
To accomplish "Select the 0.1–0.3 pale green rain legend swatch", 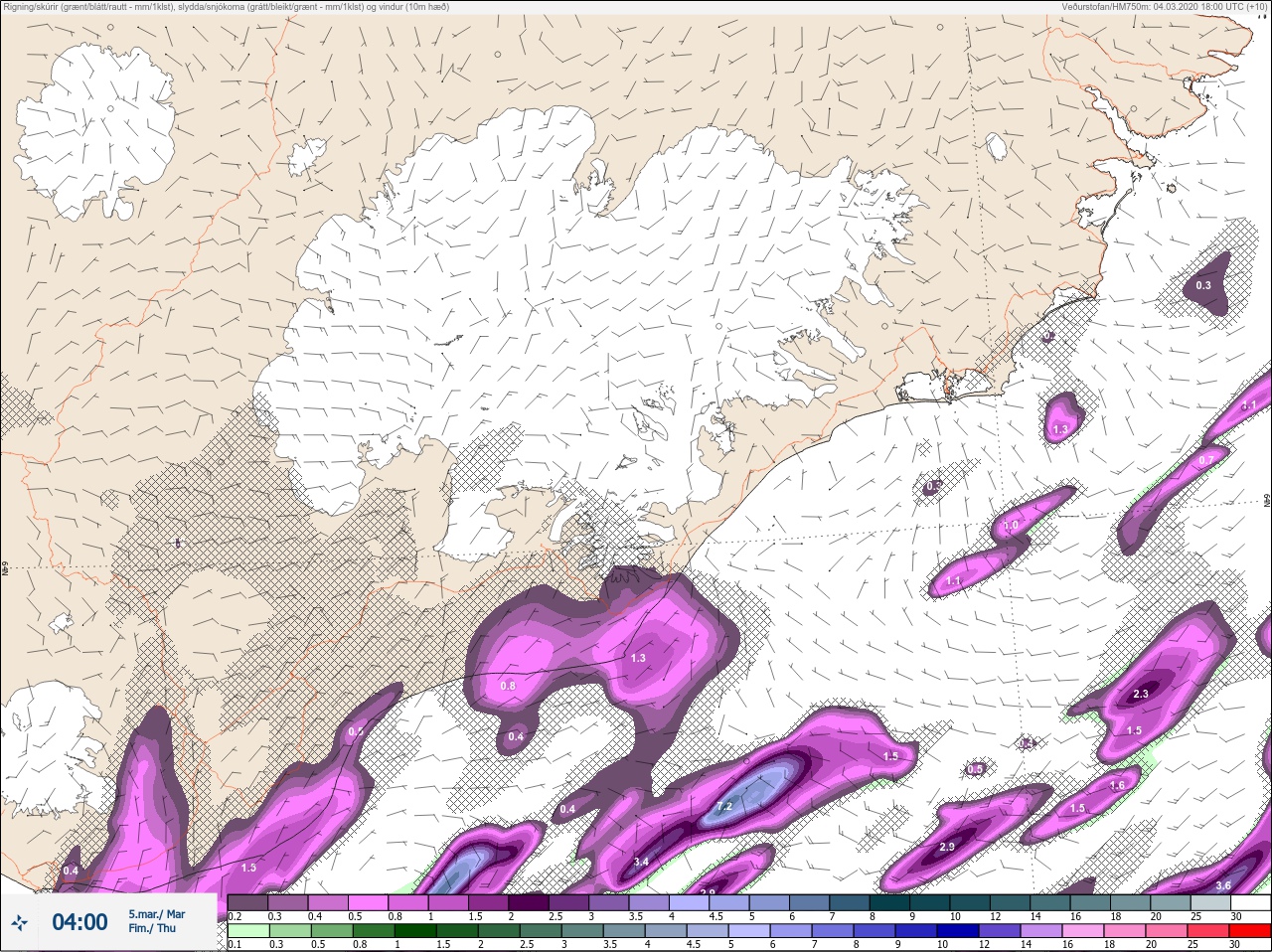I will coord(248,931).
